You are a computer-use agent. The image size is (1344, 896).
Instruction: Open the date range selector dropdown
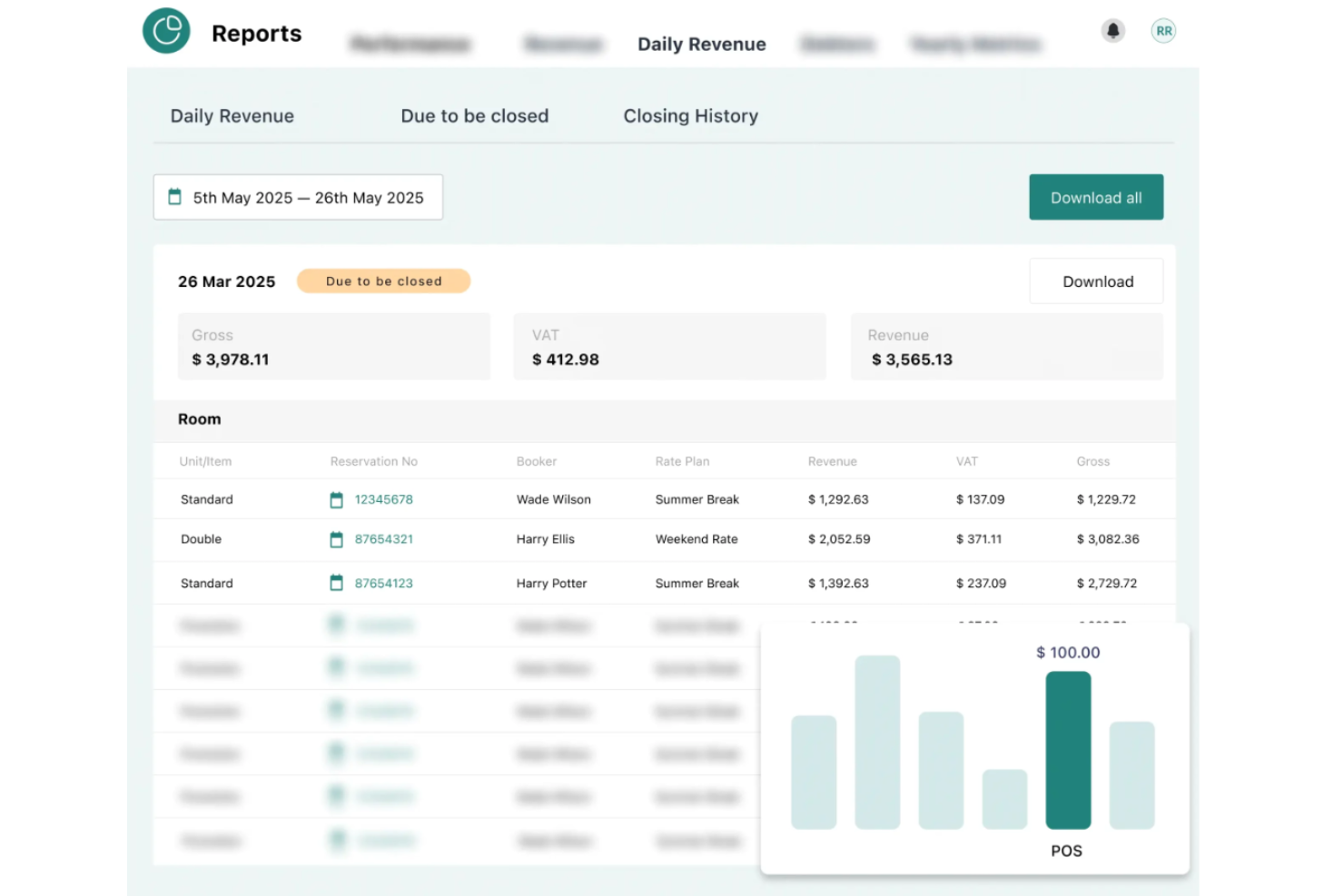[x=298, y=197]
